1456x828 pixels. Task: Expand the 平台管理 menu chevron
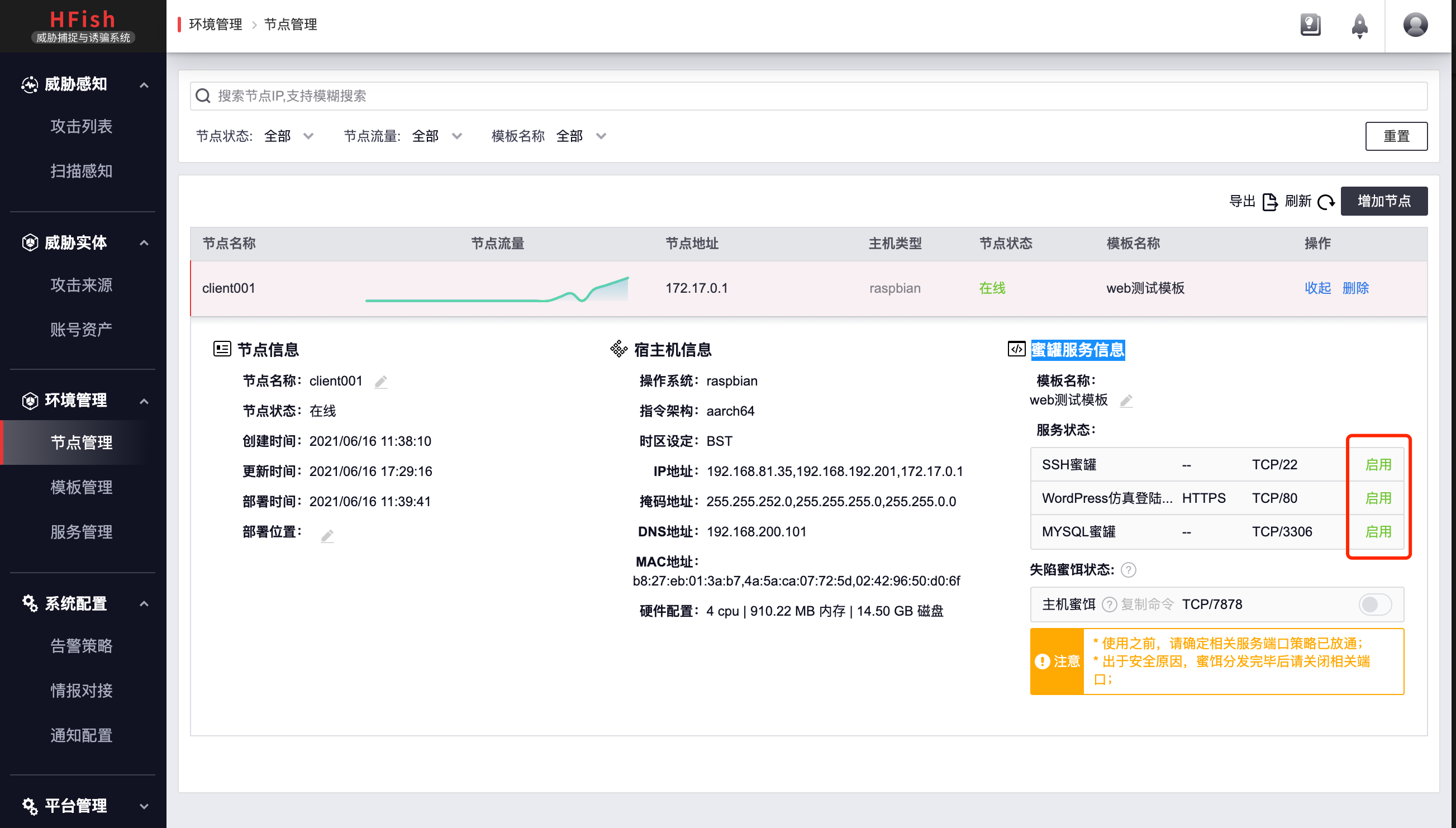tap(144, 806)
